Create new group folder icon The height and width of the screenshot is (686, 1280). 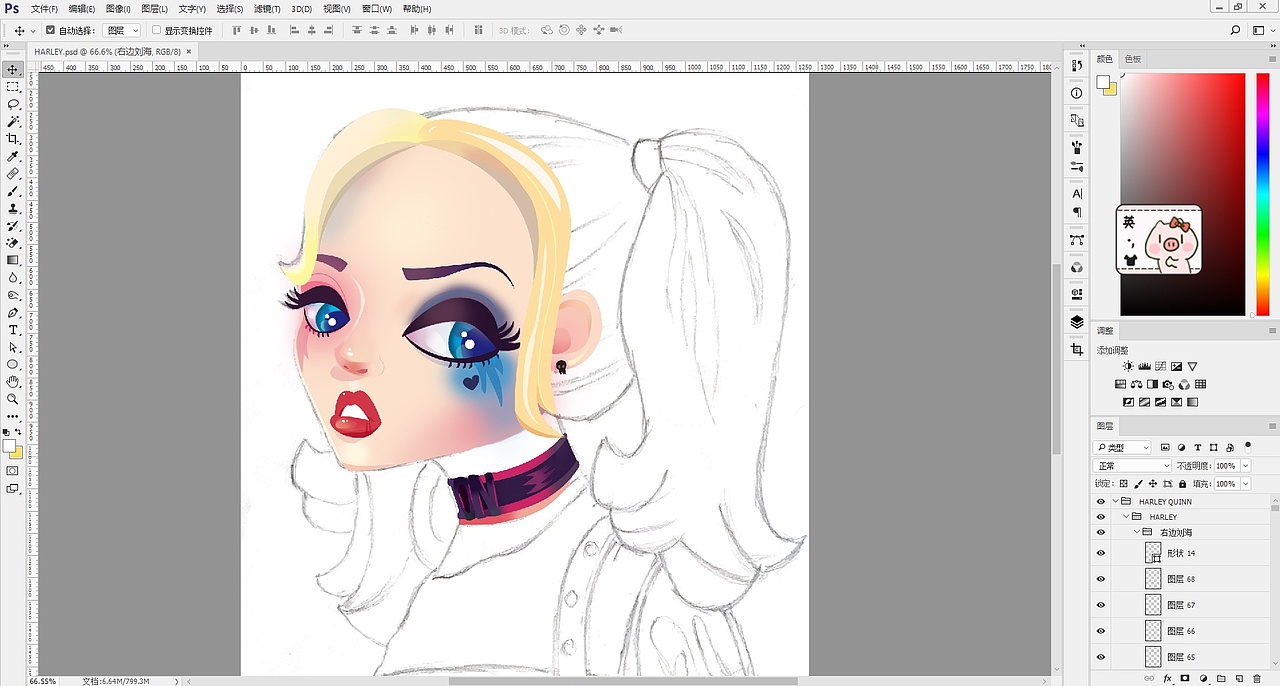[x=1221, y=679]
